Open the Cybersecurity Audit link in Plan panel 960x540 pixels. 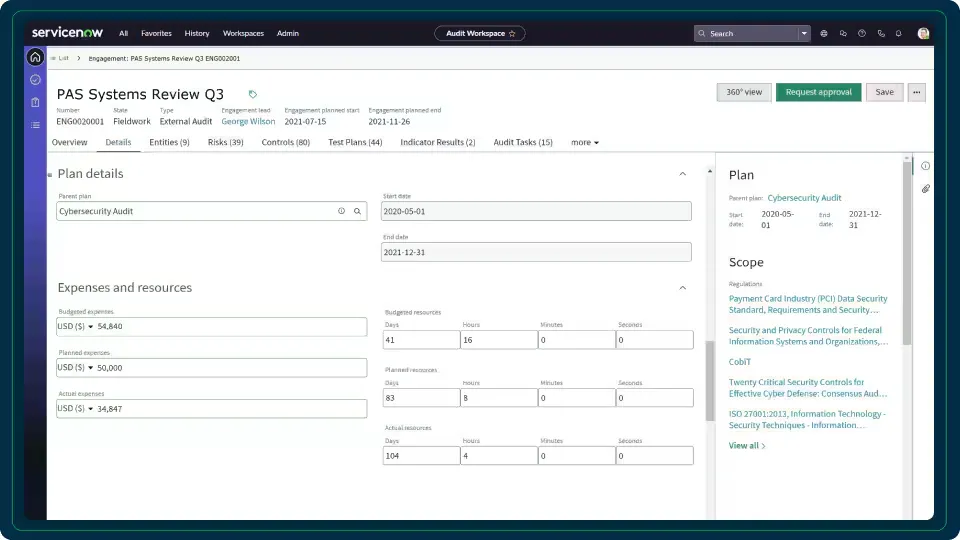point(804,198)
